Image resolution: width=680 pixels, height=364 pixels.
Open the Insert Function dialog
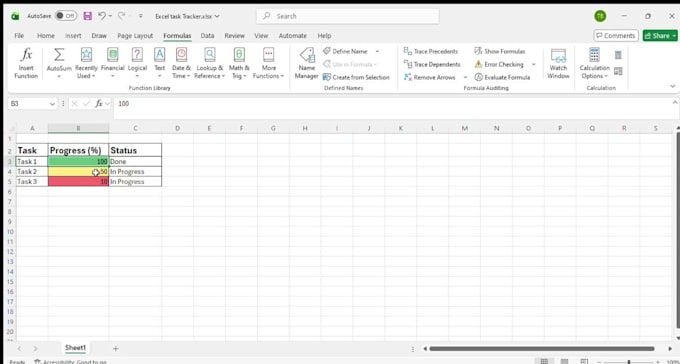coord(26,63)
